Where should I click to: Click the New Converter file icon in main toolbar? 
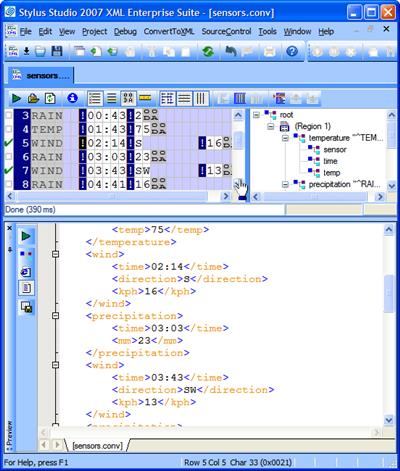pyautogui.click(x=13, y=51)
